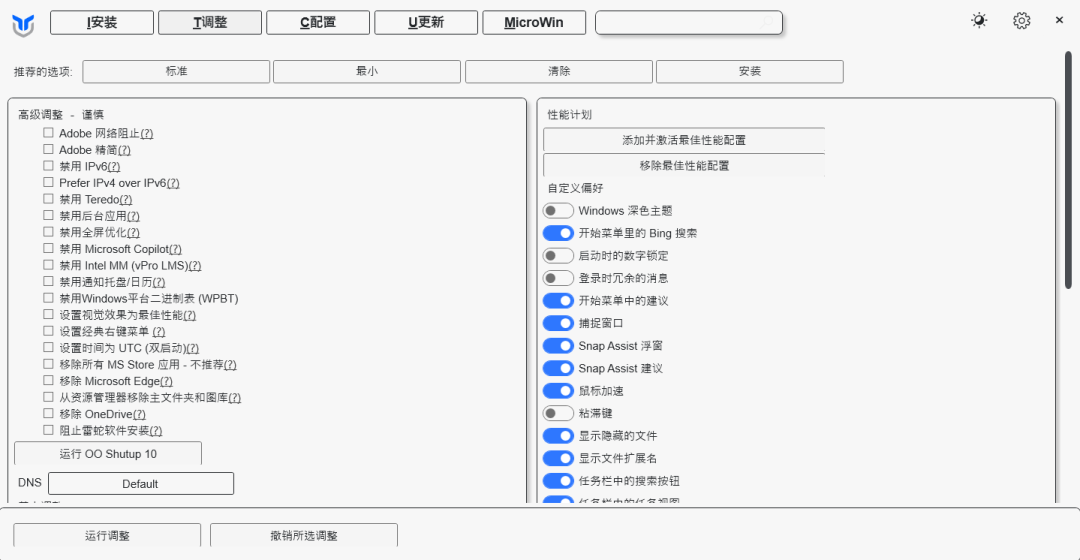
Task: Open the DNS Default dropdown
Action: 141,484
